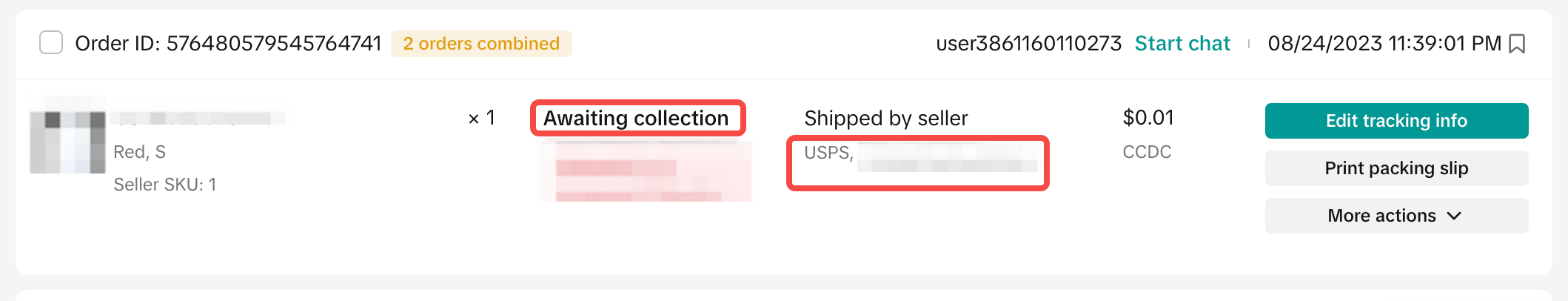Click the Awaiting collection status label
The width and height of the screenshot is (1568, 301).
click(636, 118)
